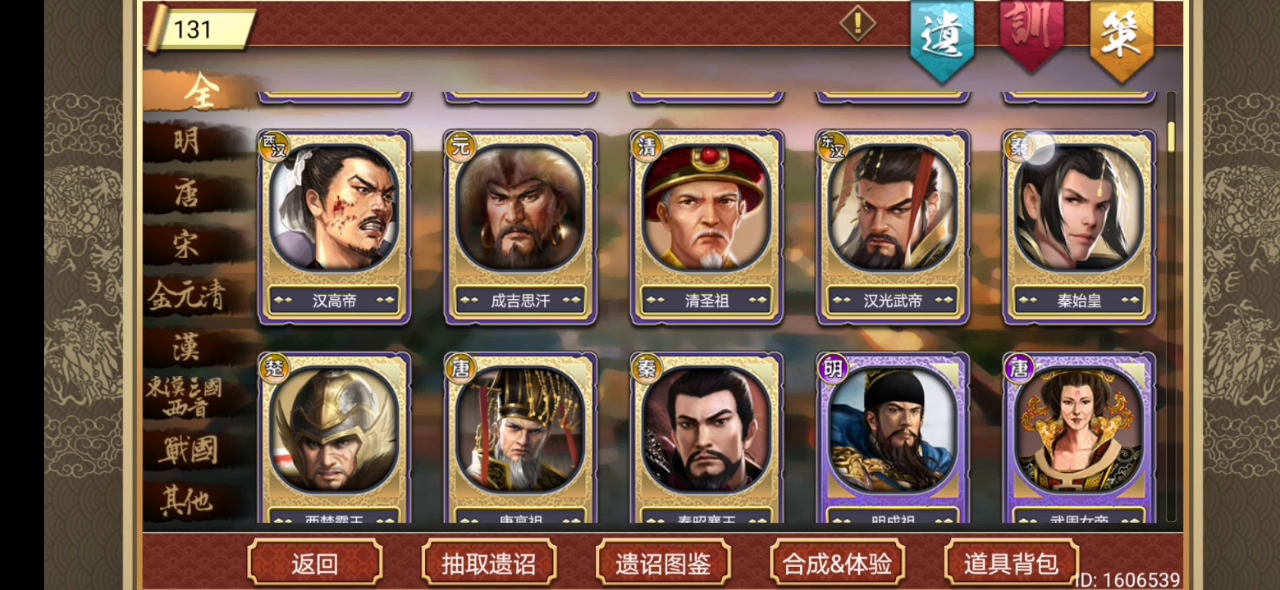Pick the 汉光武帝 portrait card
This screenshot has height=590, width=1280.
(892, 227)
